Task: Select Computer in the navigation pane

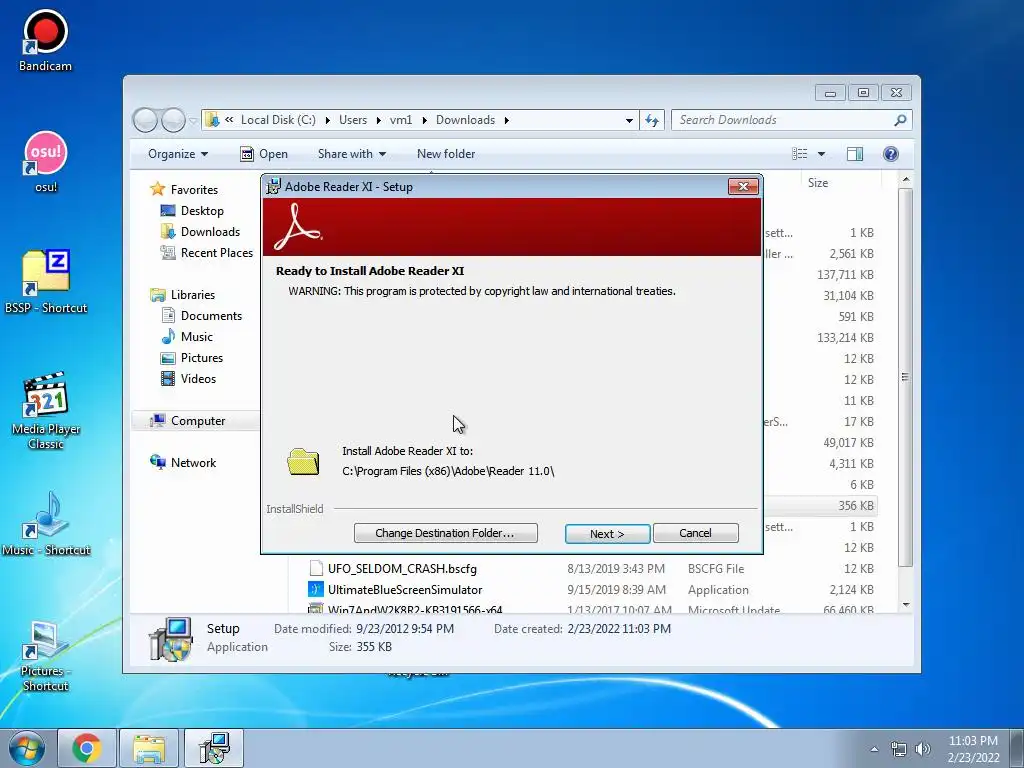Action: pyautogui.click(x=195, y=421)
